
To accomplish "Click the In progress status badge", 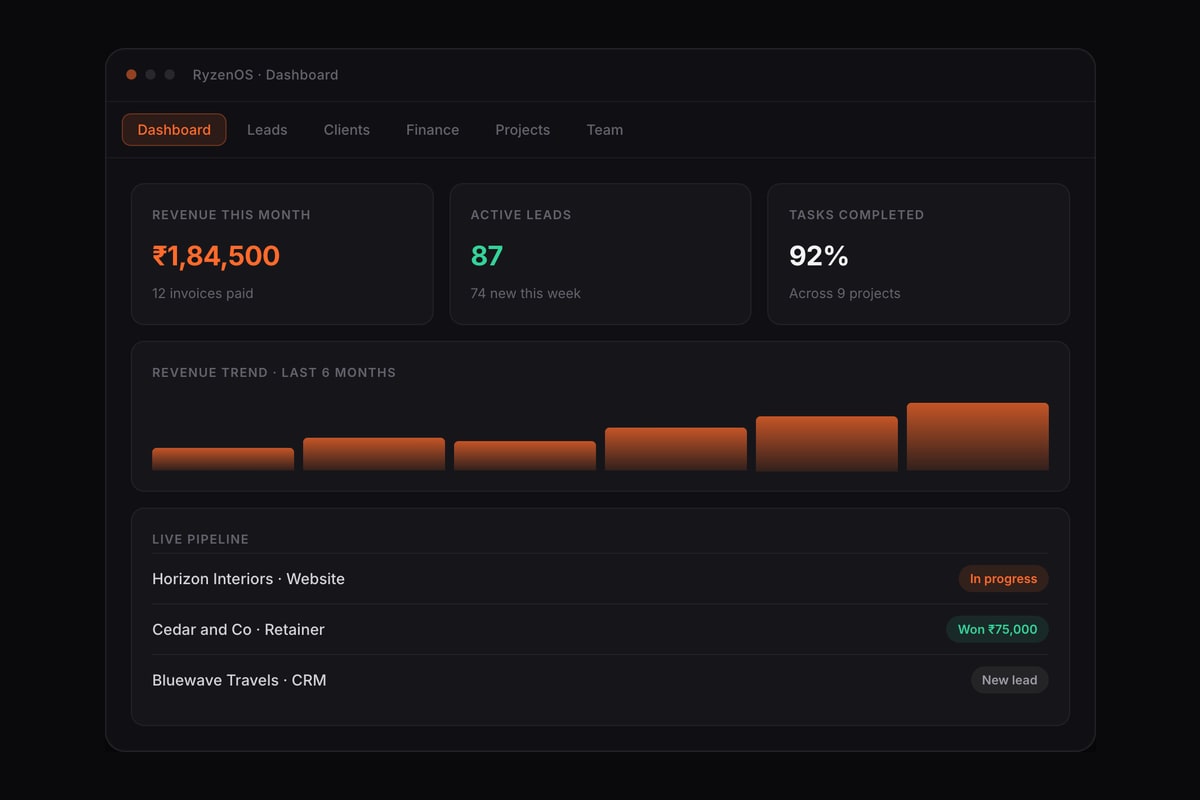I will click(x=1003, y=579).
